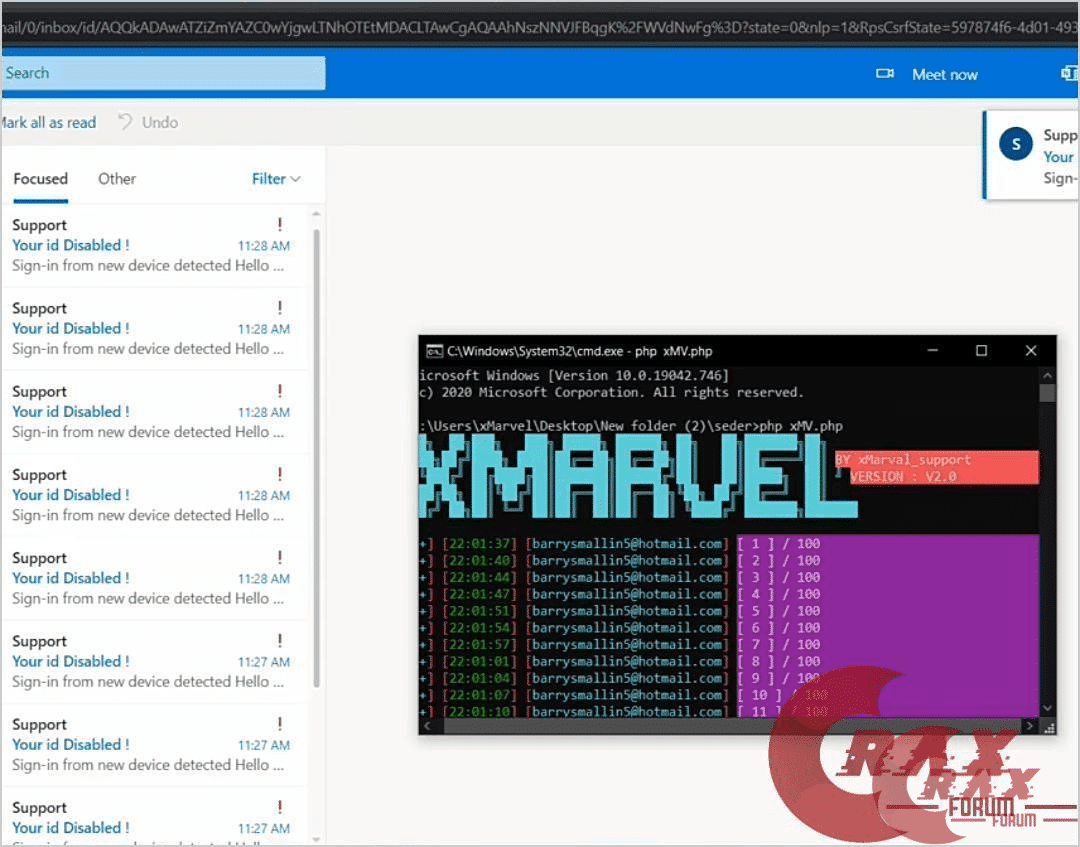Open the Filter dropdown
The image size is (1080, 847).
(x=276, y=179)
